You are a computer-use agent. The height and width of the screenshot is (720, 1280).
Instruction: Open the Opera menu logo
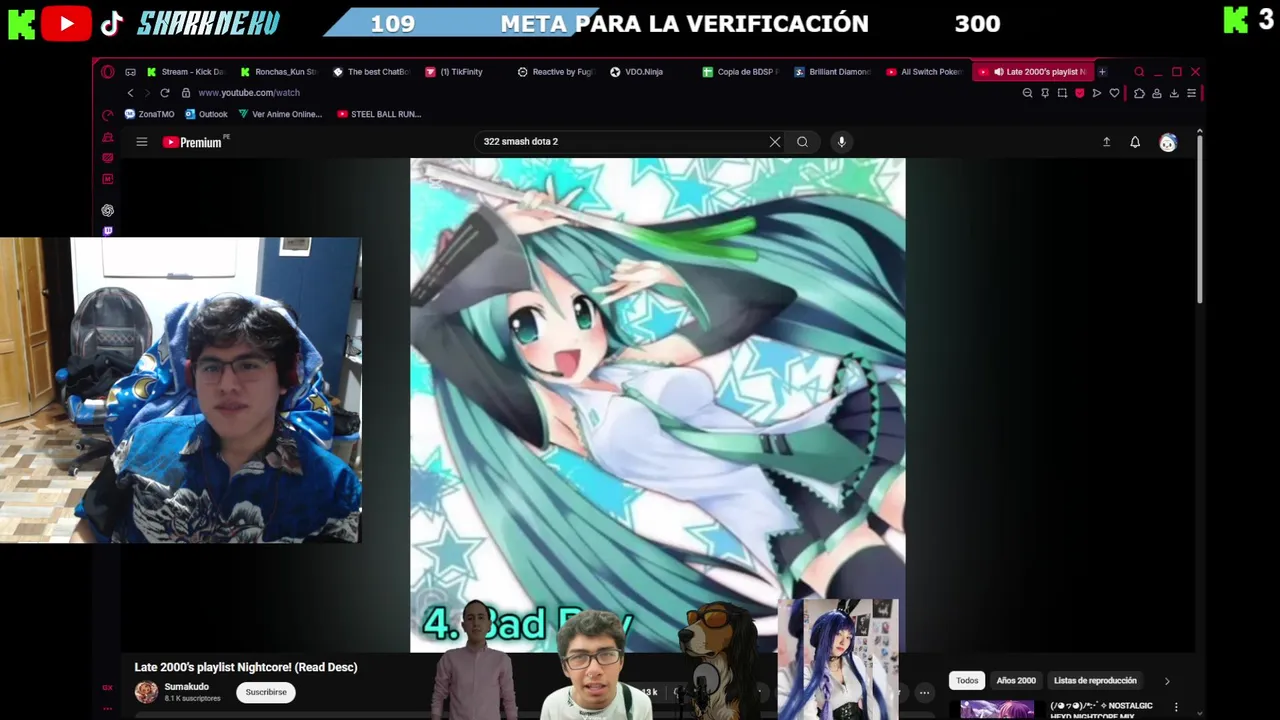[108, 72]
